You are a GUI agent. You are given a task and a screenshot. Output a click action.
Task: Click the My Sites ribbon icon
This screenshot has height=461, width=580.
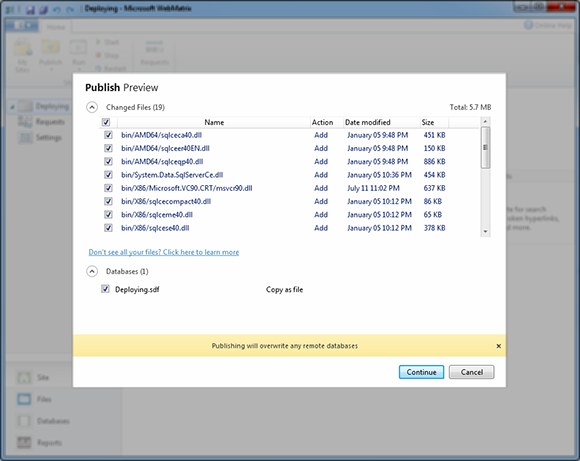coord(23,48)
